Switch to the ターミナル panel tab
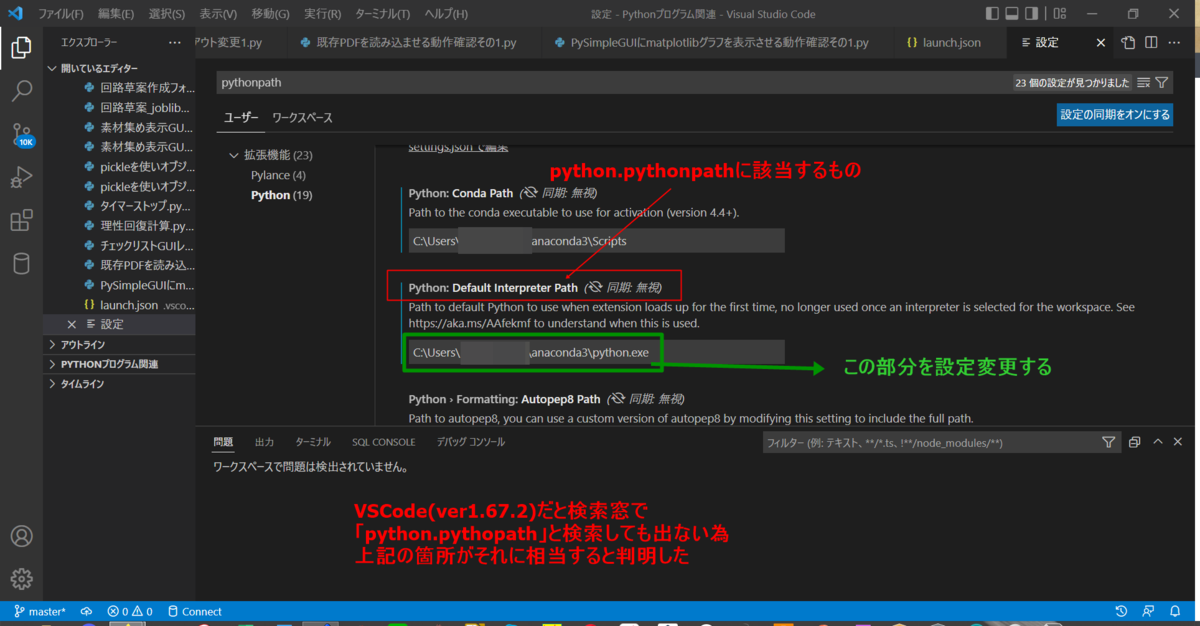 coord(313,442)
